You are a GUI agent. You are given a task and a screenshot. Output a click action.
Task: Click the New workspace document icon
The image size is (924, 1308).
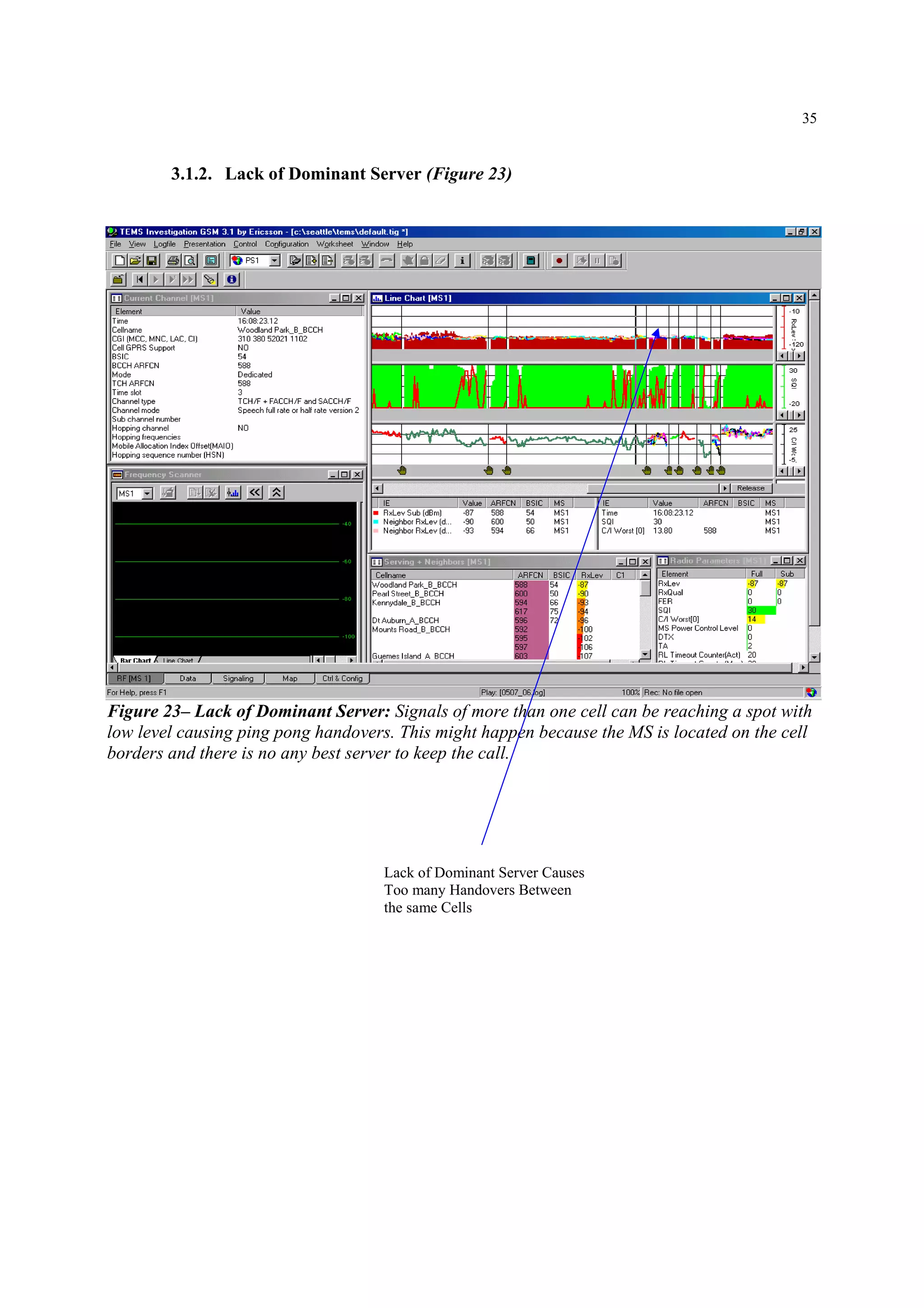pyautogui.click(x=120, y=260)
